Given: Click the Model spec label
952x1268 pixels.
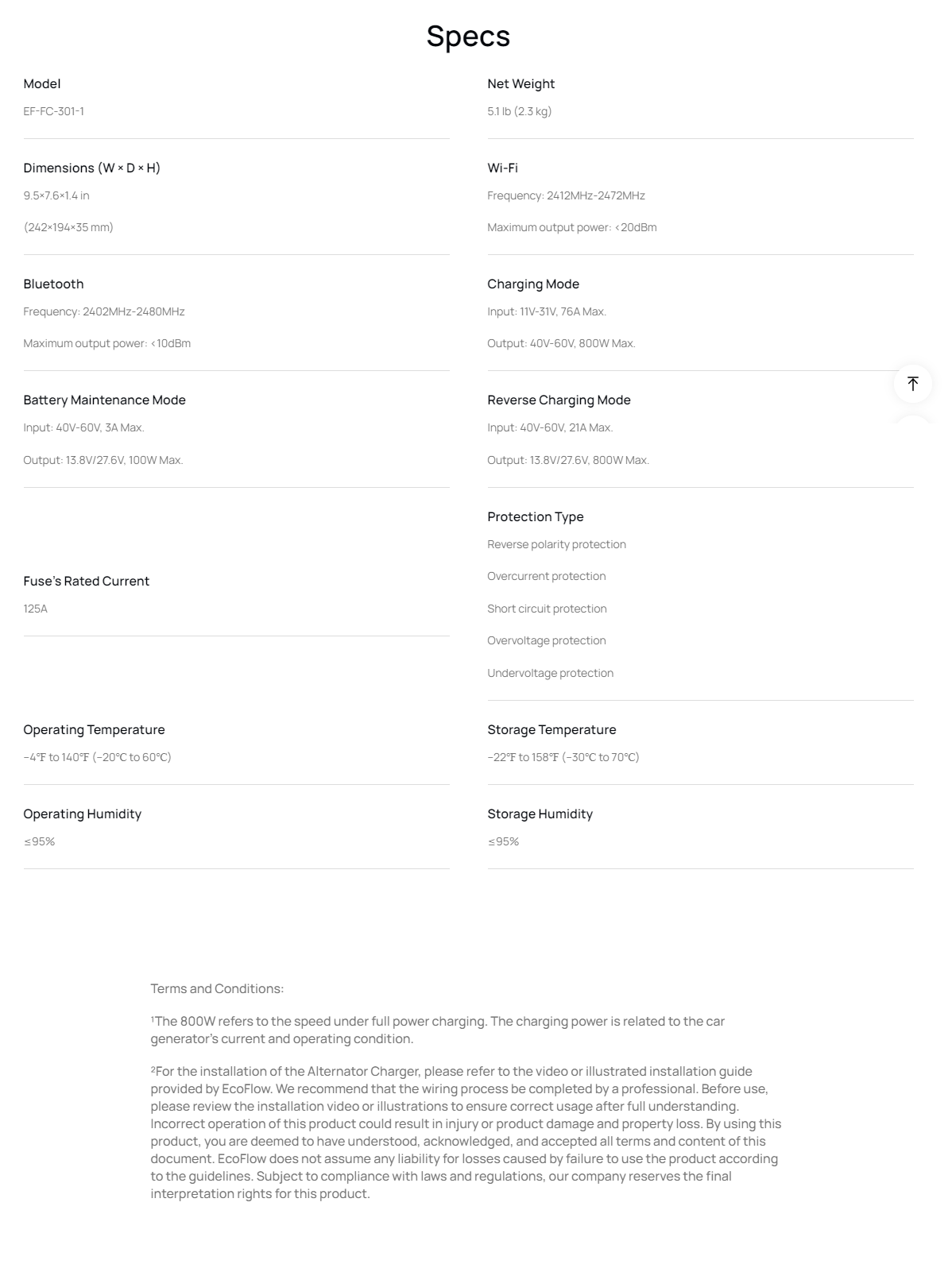Looking at the screenshot, I should coord(42,84).
